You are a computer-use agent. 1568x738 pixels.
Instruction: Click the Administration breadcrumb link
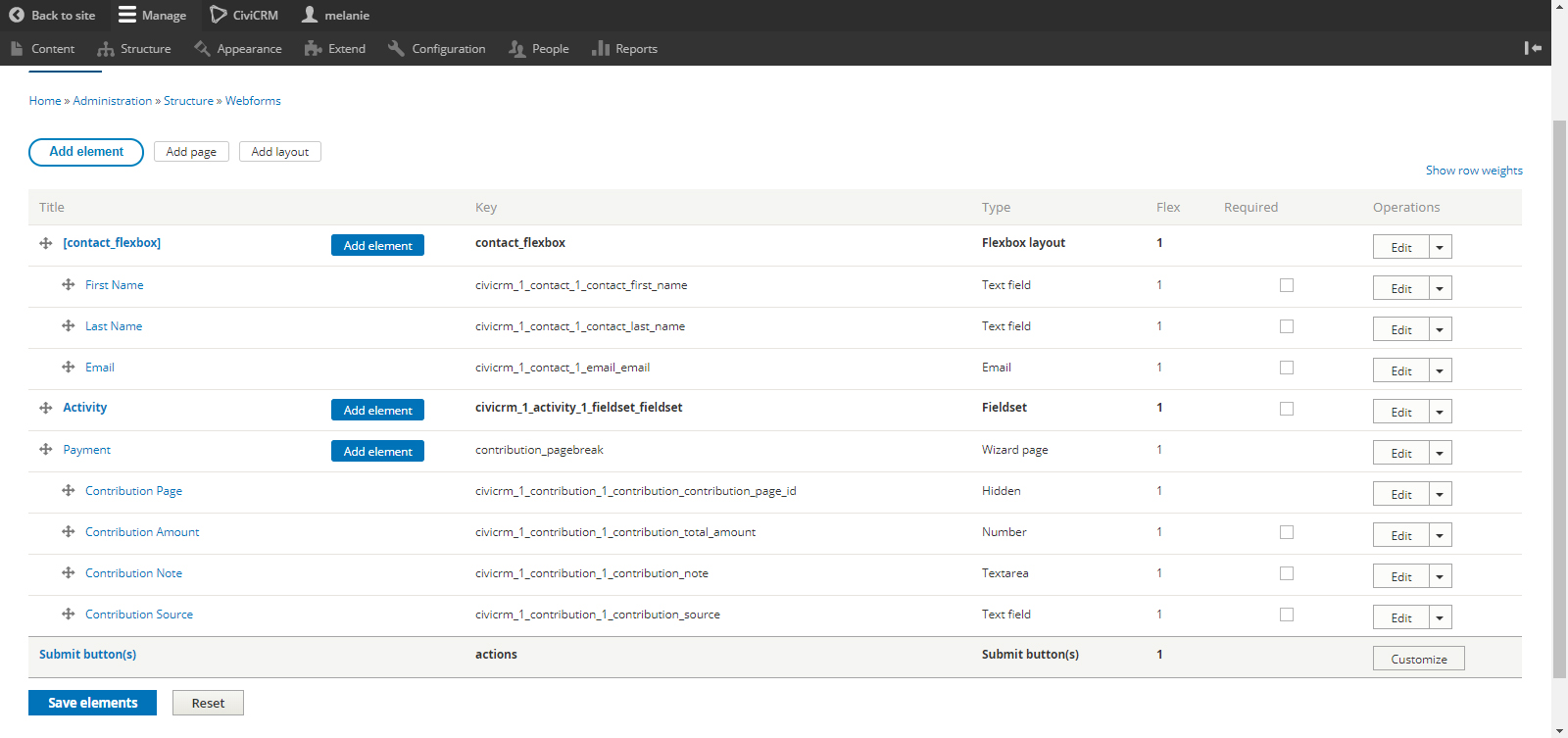coord(113,101)
